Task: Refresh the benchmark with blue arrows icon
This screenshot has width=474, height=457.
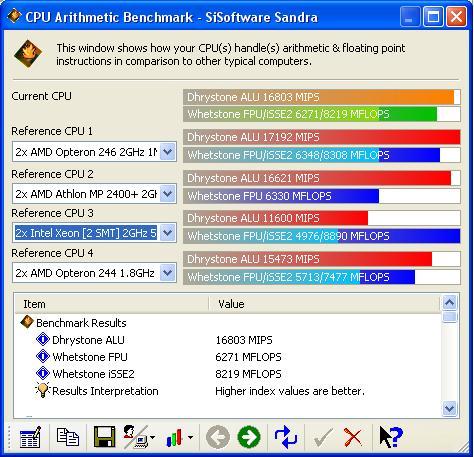Action: [286, 437]
